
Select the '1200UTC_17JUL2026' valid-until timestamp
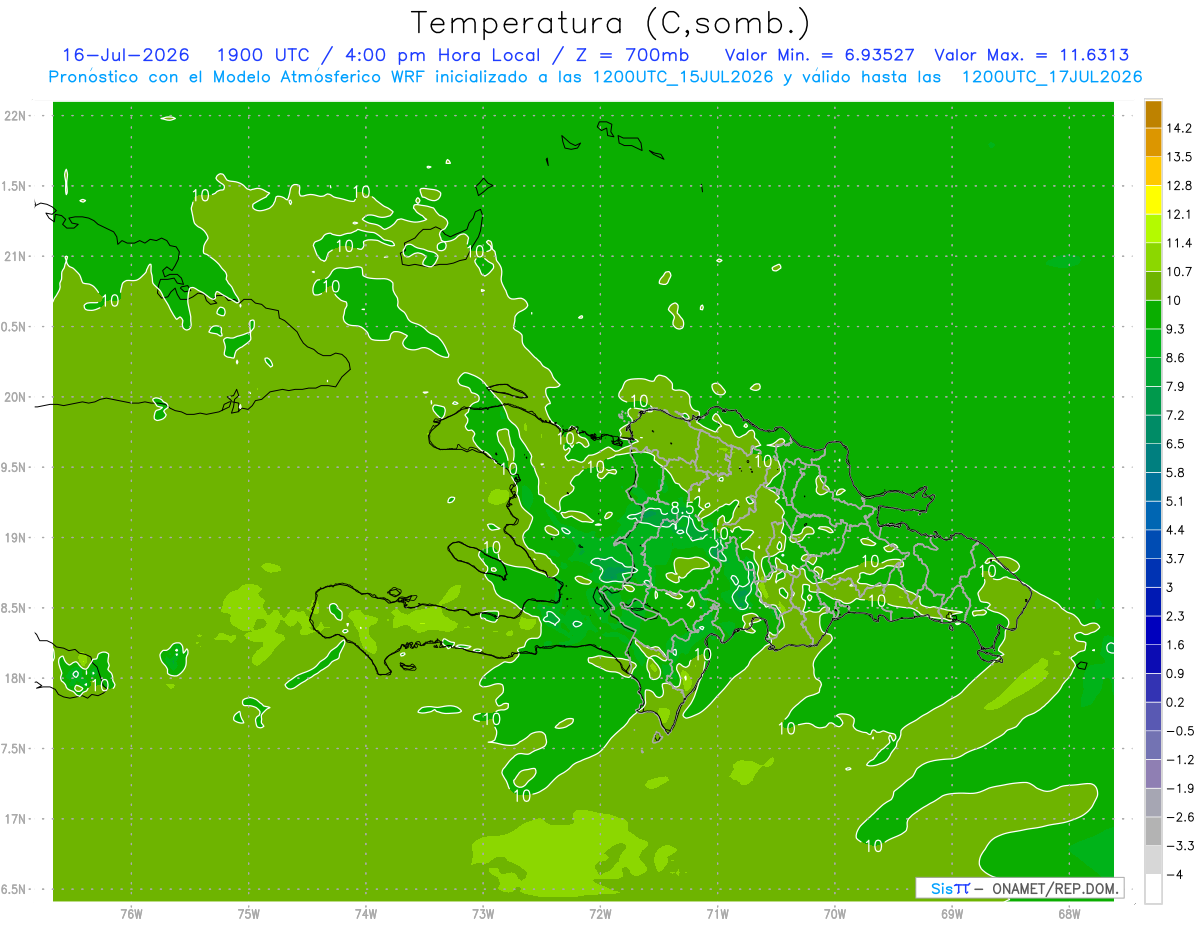coord(1052,77)
